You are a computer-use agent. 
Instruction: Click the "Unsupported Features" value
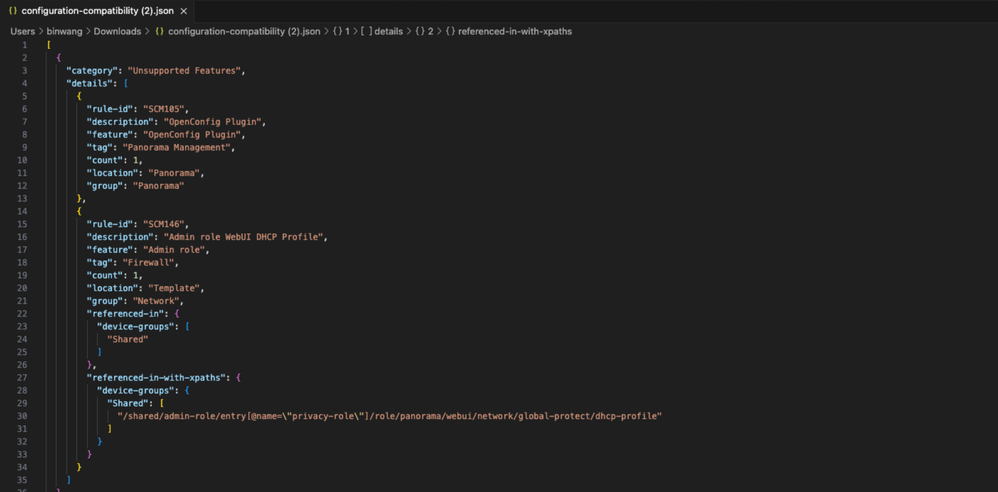point(183,71)
